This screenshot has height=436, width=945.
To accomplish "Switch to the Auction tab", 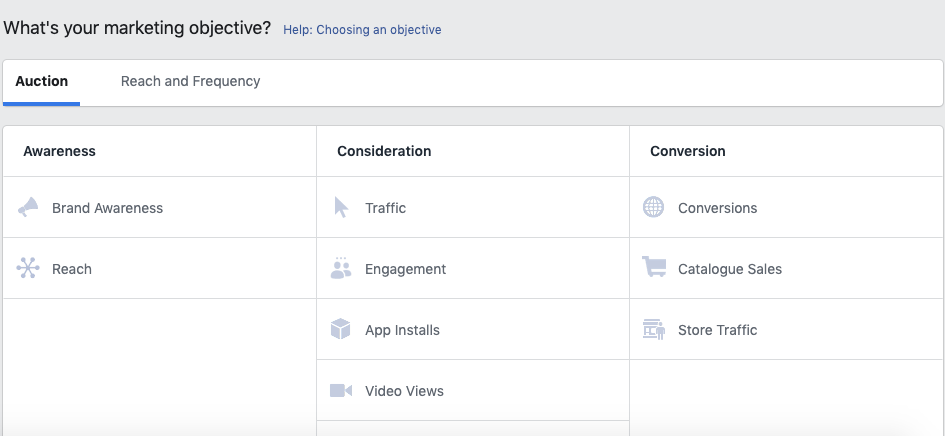I will tap(42, 81).
